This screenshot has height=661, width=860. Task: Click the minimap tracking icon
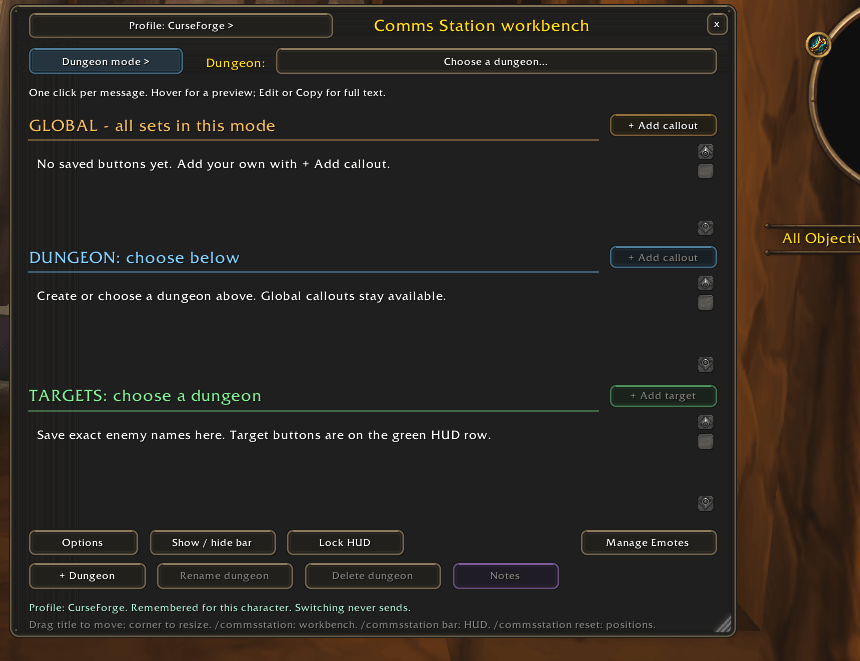pyautogui.click(x=818, y=44)
